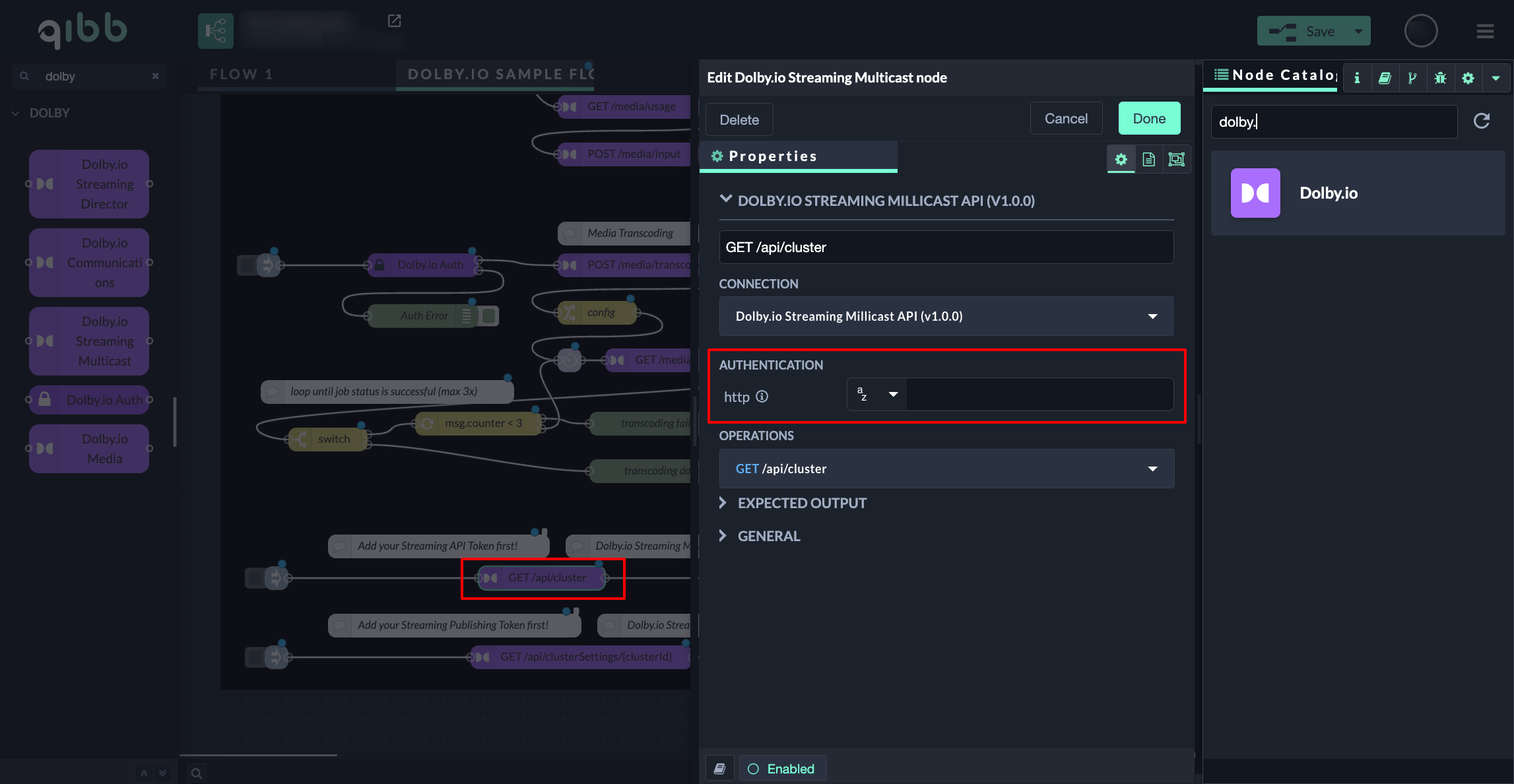Screen dimensions: 1514x784
Task: Select the Properties tab
Action: coord(772,156)
